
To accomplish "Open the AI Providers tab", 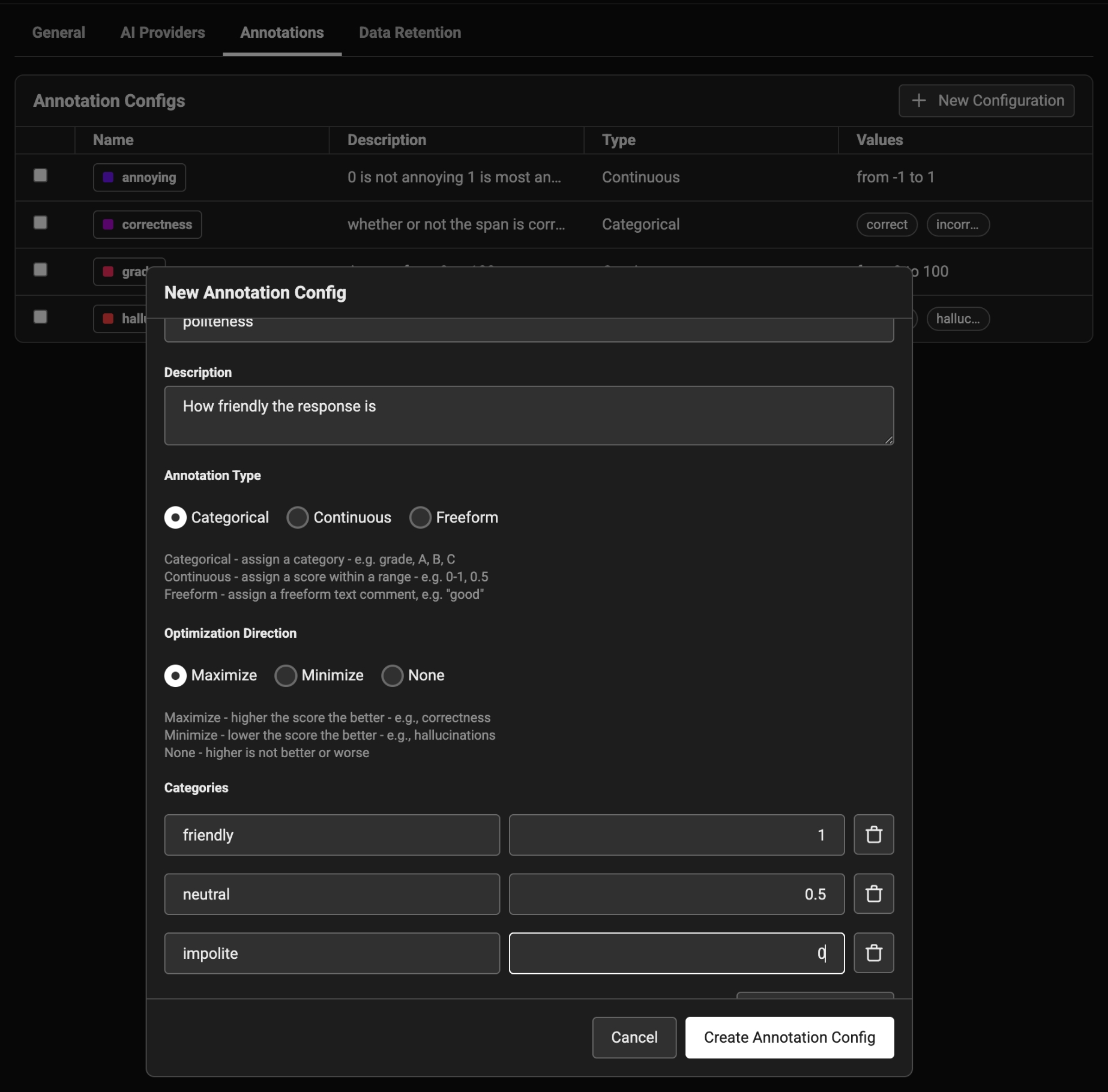I will pos(163,33).
